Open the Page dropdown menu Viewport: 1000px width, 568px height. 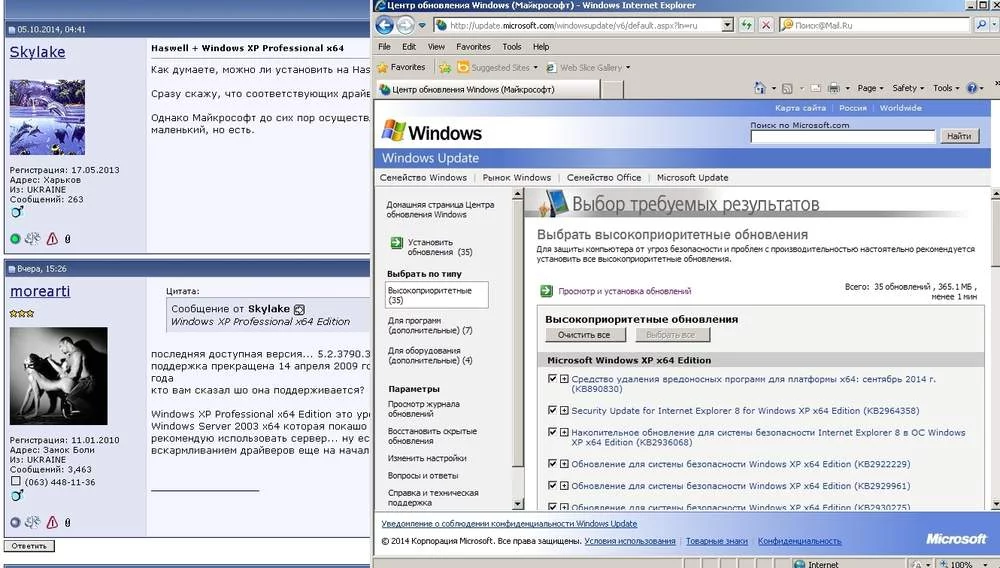point(870,88)
